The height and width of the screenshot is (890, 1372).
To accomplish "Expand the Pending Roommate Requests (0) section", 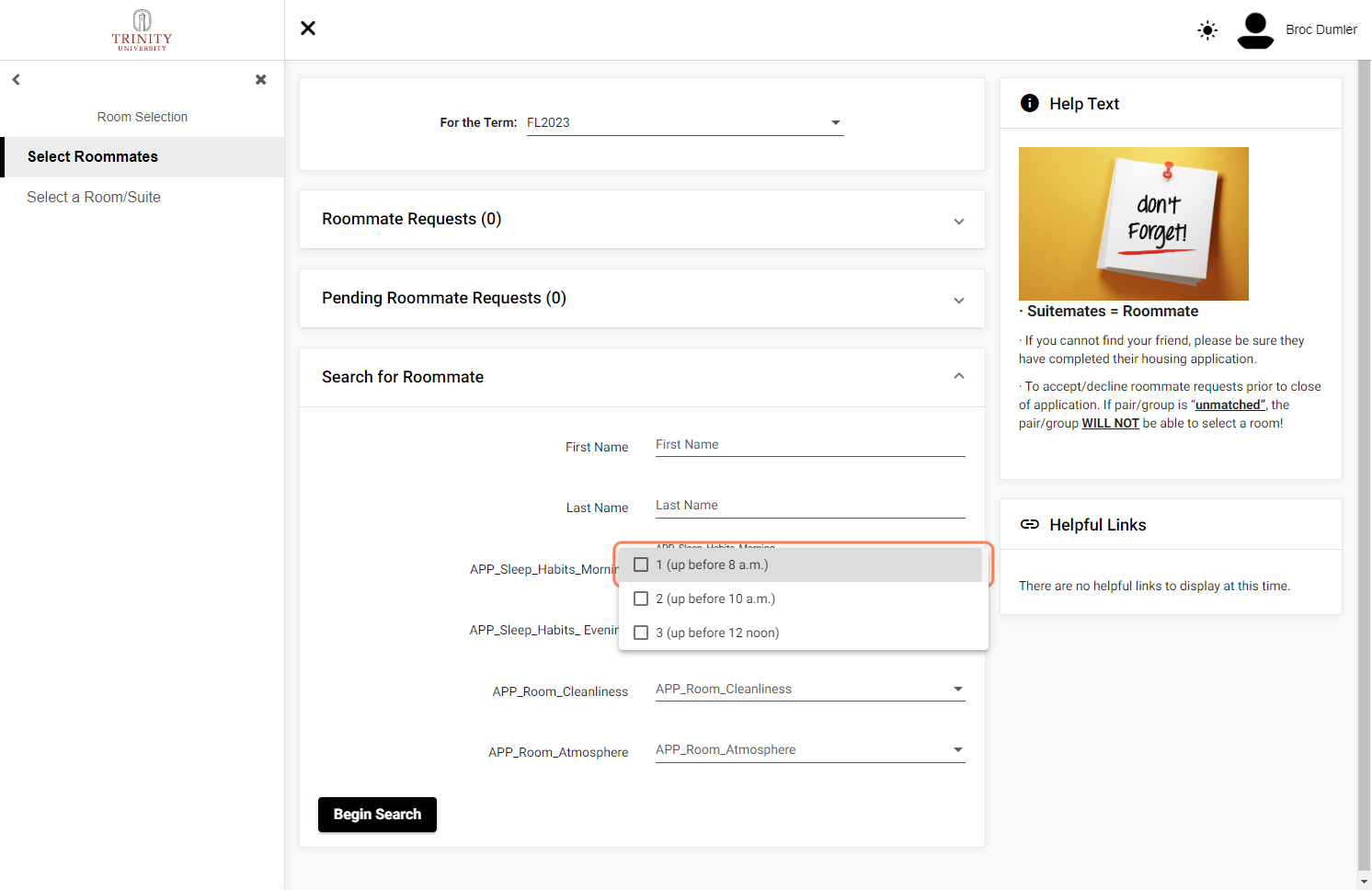I will (x=642, y=298).
